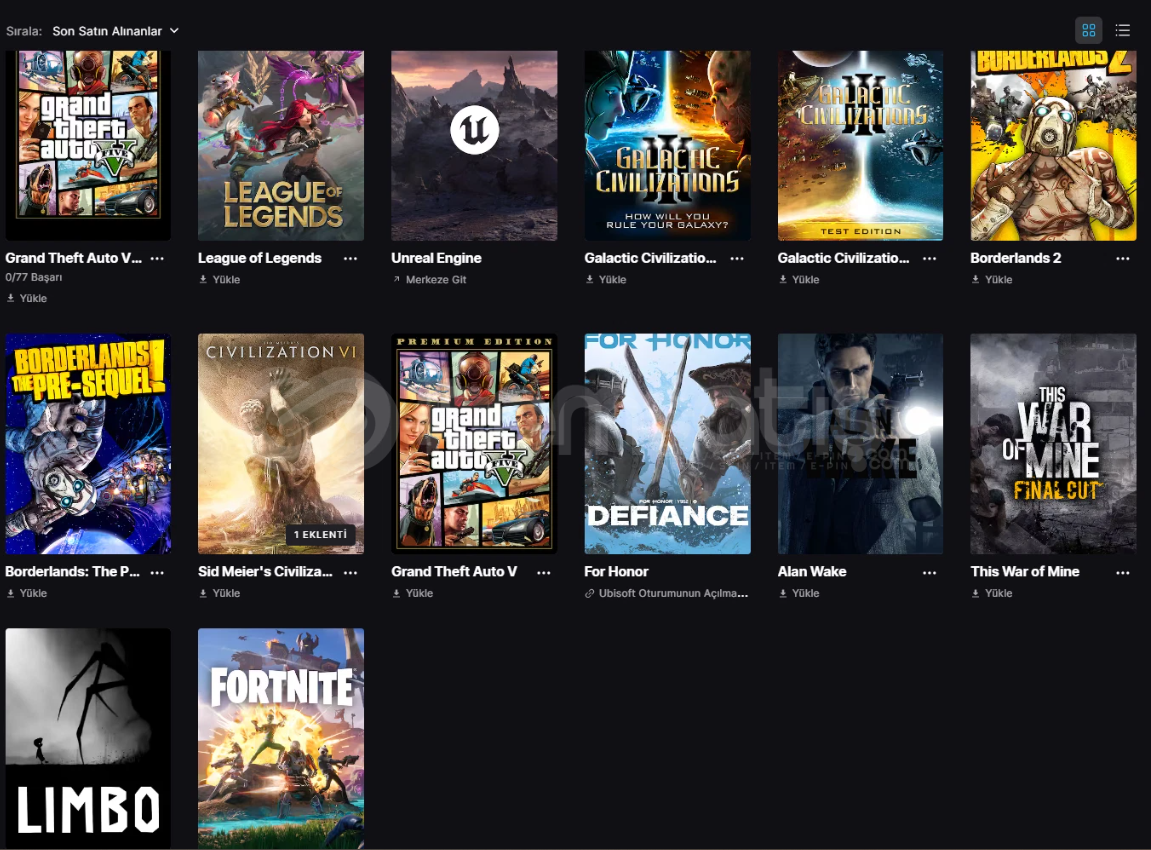The width and height of the screenshot is (1151, 850).
Task: Click the Unreal Engine title text
Action: pos(436,258)
